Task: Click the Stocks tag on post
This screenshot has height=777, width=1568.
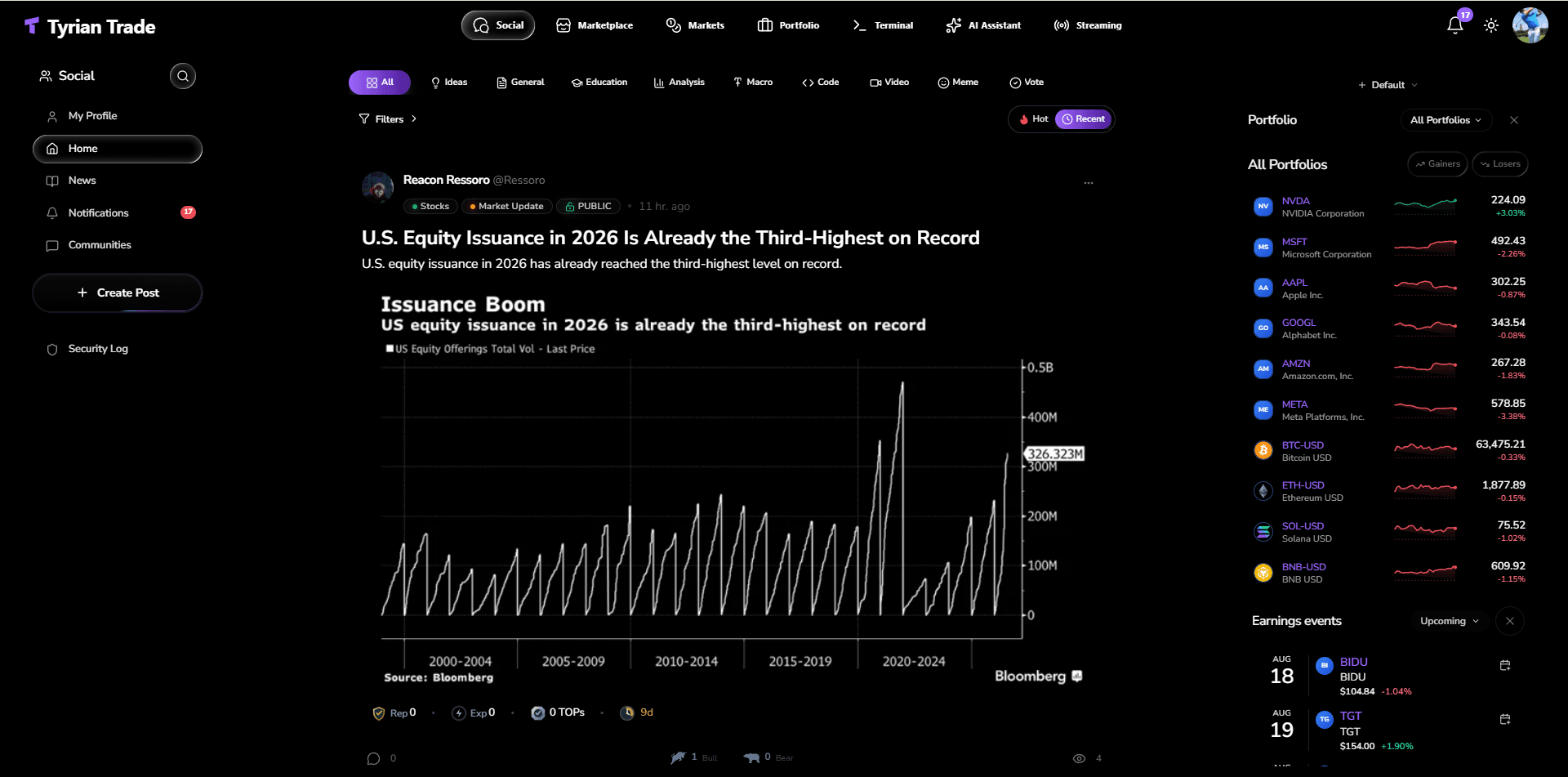Action: tap(430, 207)
